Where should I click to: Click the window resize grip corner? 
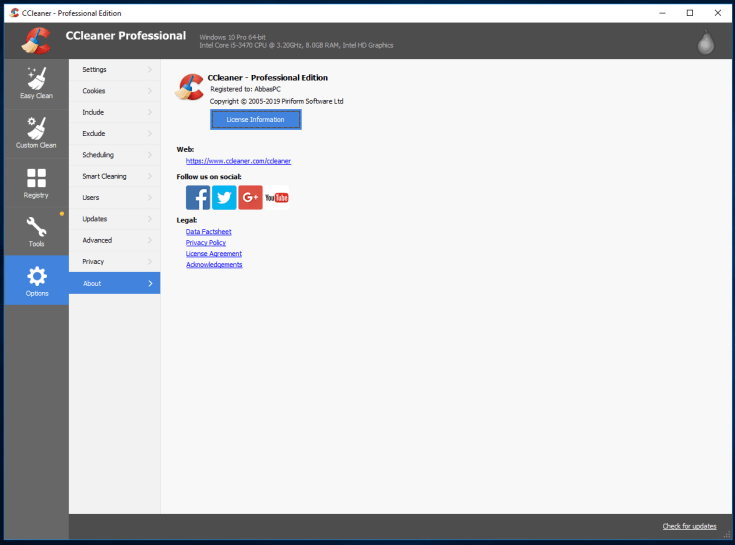pyautogui.click(x=728, y=535)
